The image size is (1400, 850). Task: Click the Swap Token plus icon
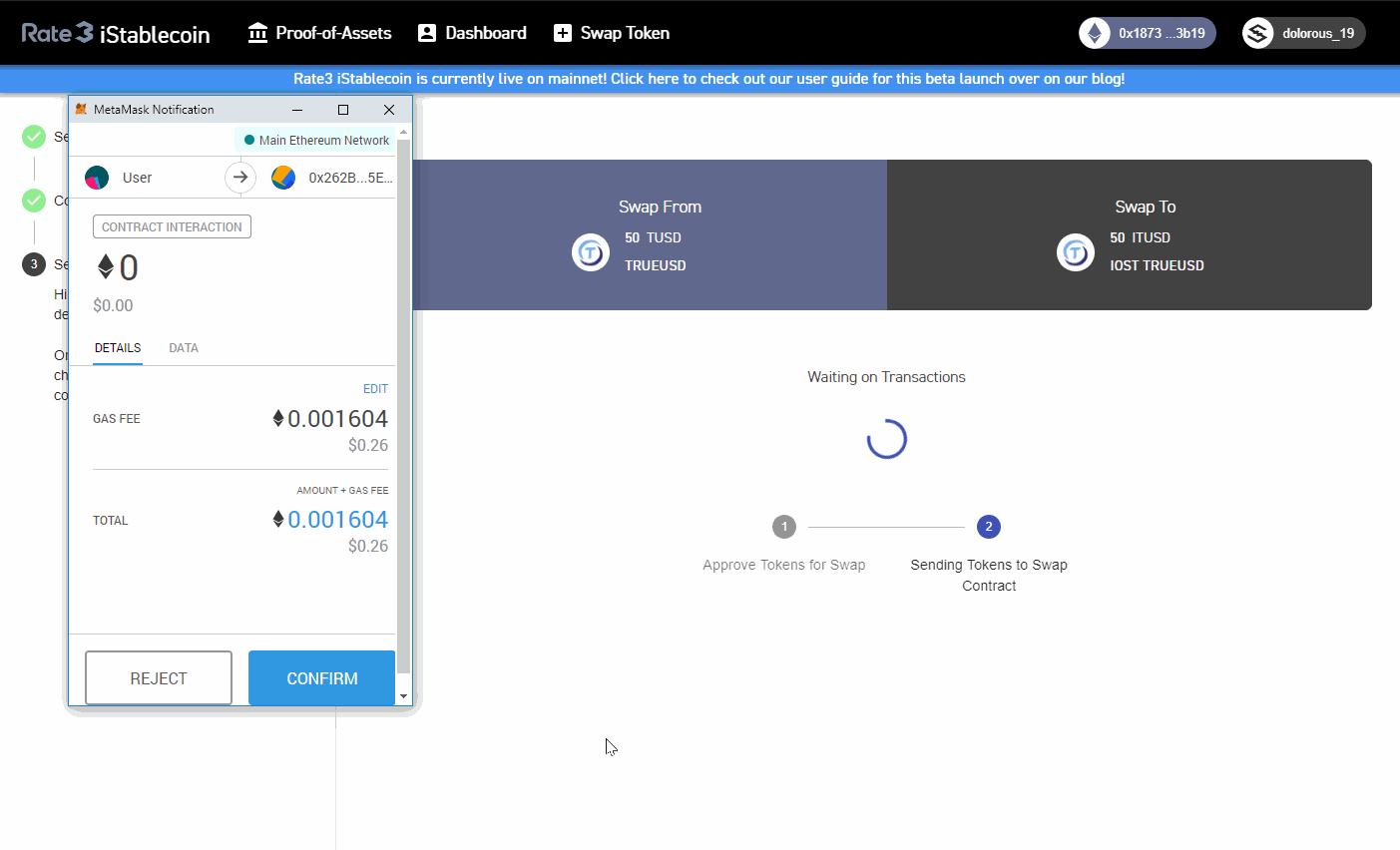point(563,33)
